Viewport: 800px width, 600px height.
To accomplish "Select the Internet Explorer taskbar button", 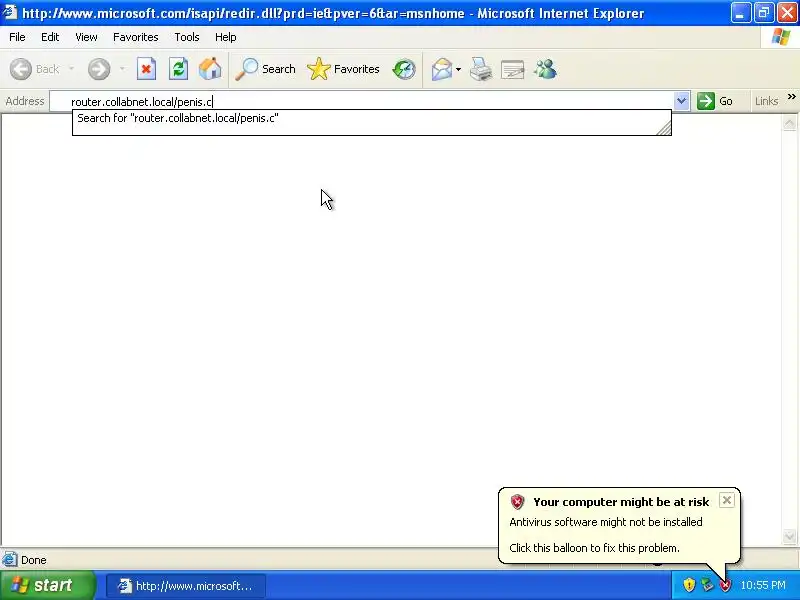I will (186, 586).
